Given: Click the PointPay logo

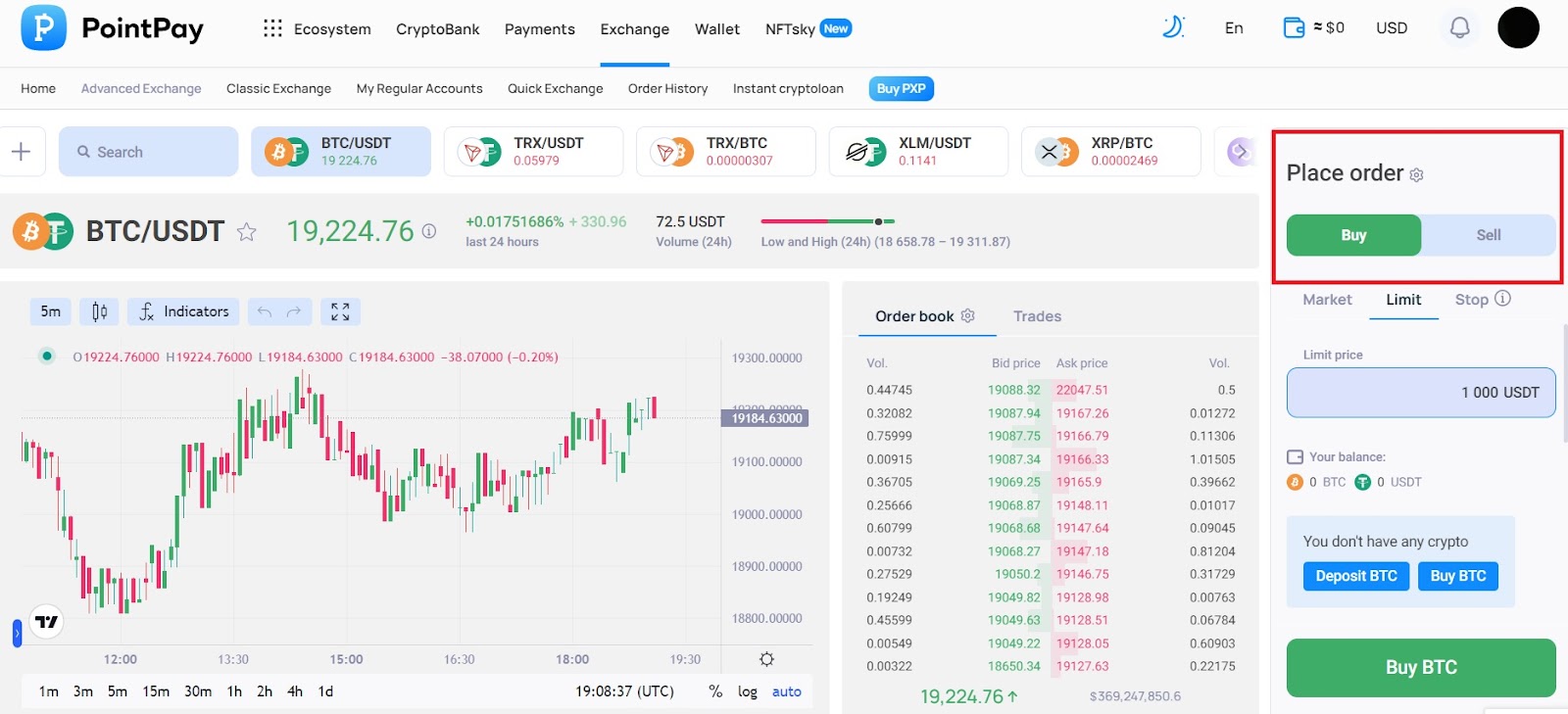Looking at the screenshot, I should [x=112, y=28].
